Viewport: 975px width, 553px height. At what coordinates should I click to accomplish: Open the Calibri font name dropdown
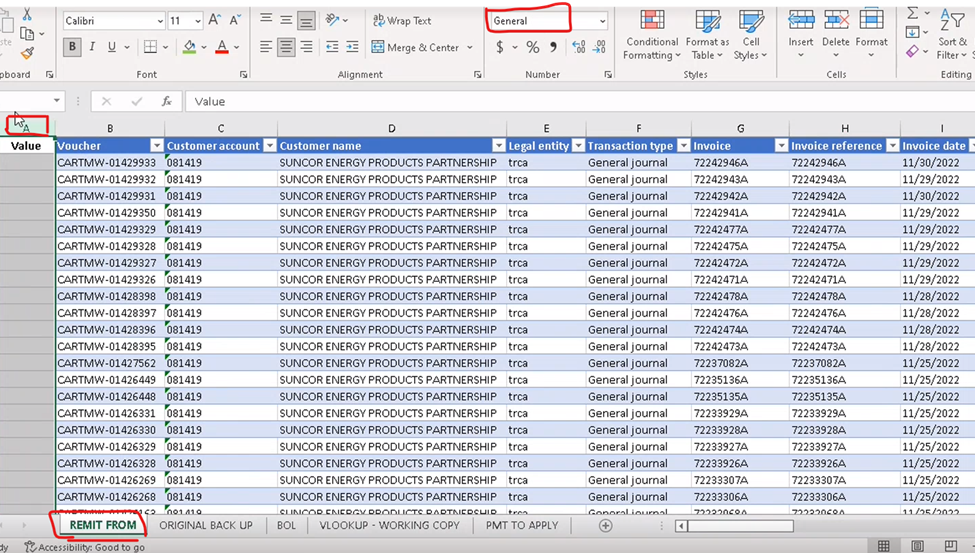click(x=160, y=21)
